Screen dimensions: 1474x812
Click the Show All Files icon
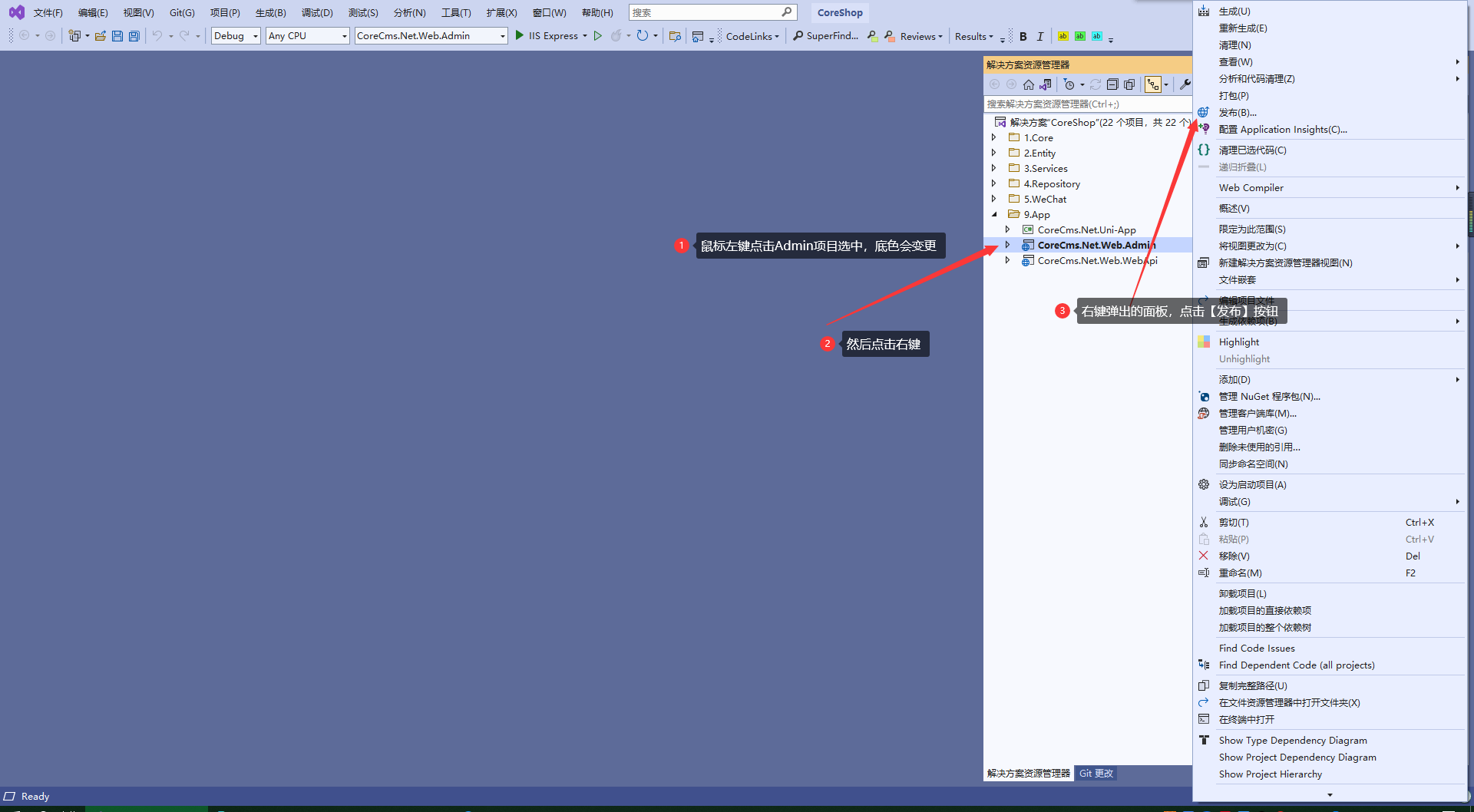tap(1129, 84)
